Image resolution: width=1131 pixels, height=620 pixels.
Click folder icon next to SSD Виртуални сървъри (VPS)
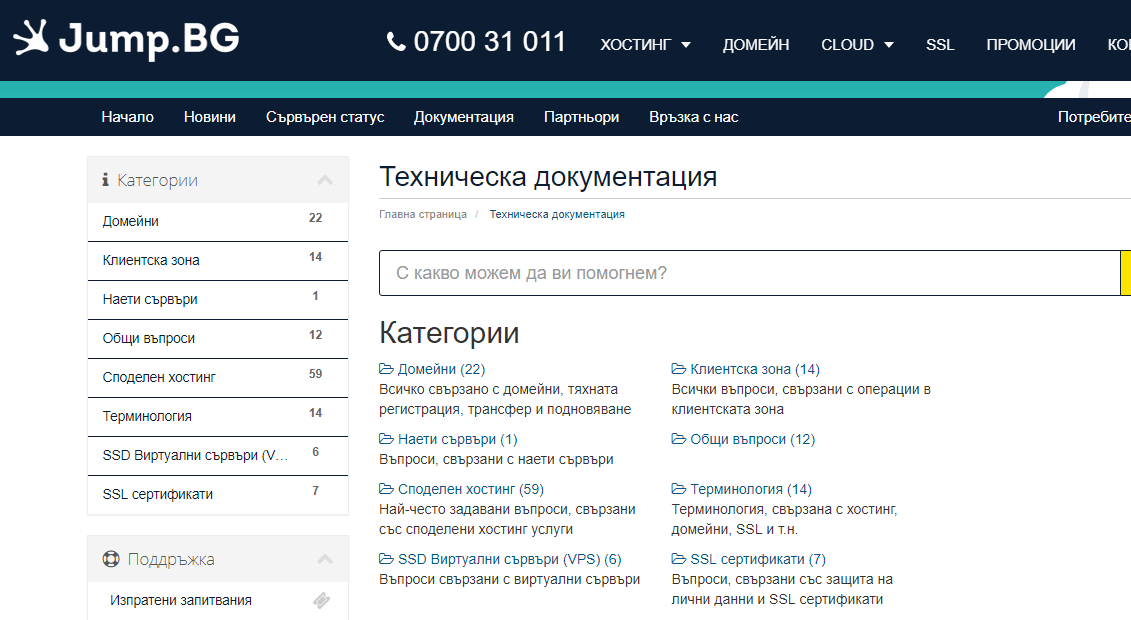(387, 559)
